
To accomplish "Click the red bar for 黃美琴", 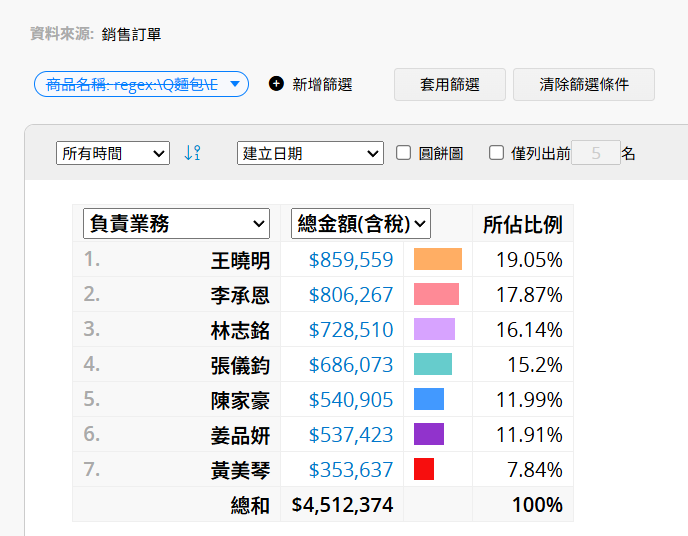I will coord(424,469).
